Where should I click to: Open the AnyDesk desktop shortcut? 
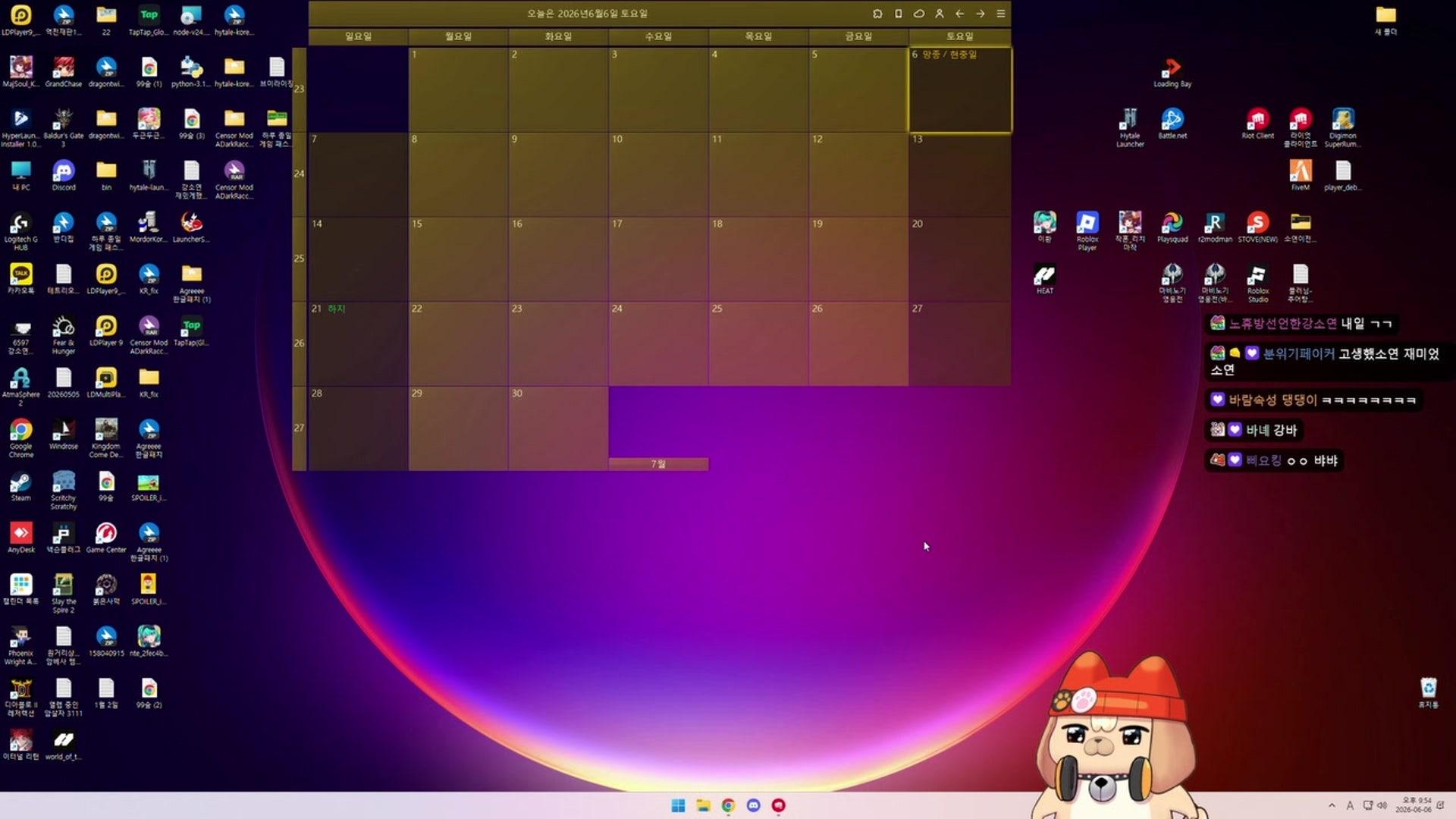(x=21, y=538)
